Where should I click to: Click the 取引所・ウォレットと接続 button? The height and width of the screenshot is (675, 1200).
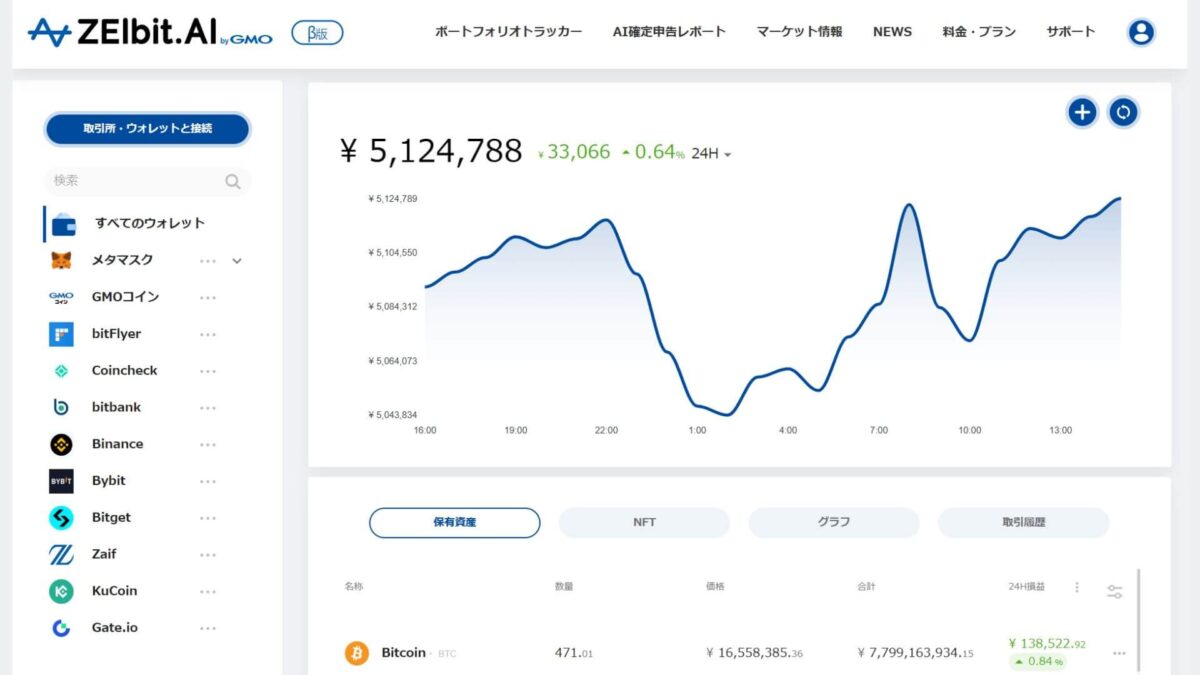click(x=147, y=128)
